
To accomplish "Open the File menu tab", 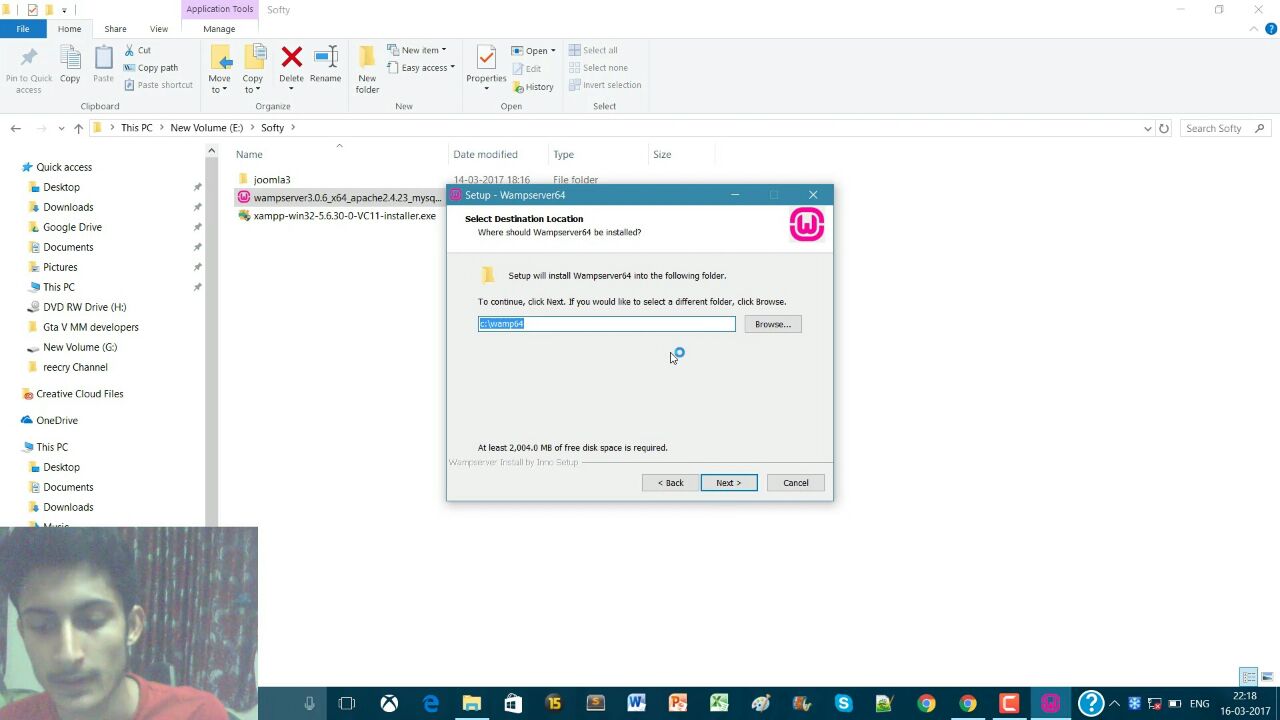I will click(22, 29).
